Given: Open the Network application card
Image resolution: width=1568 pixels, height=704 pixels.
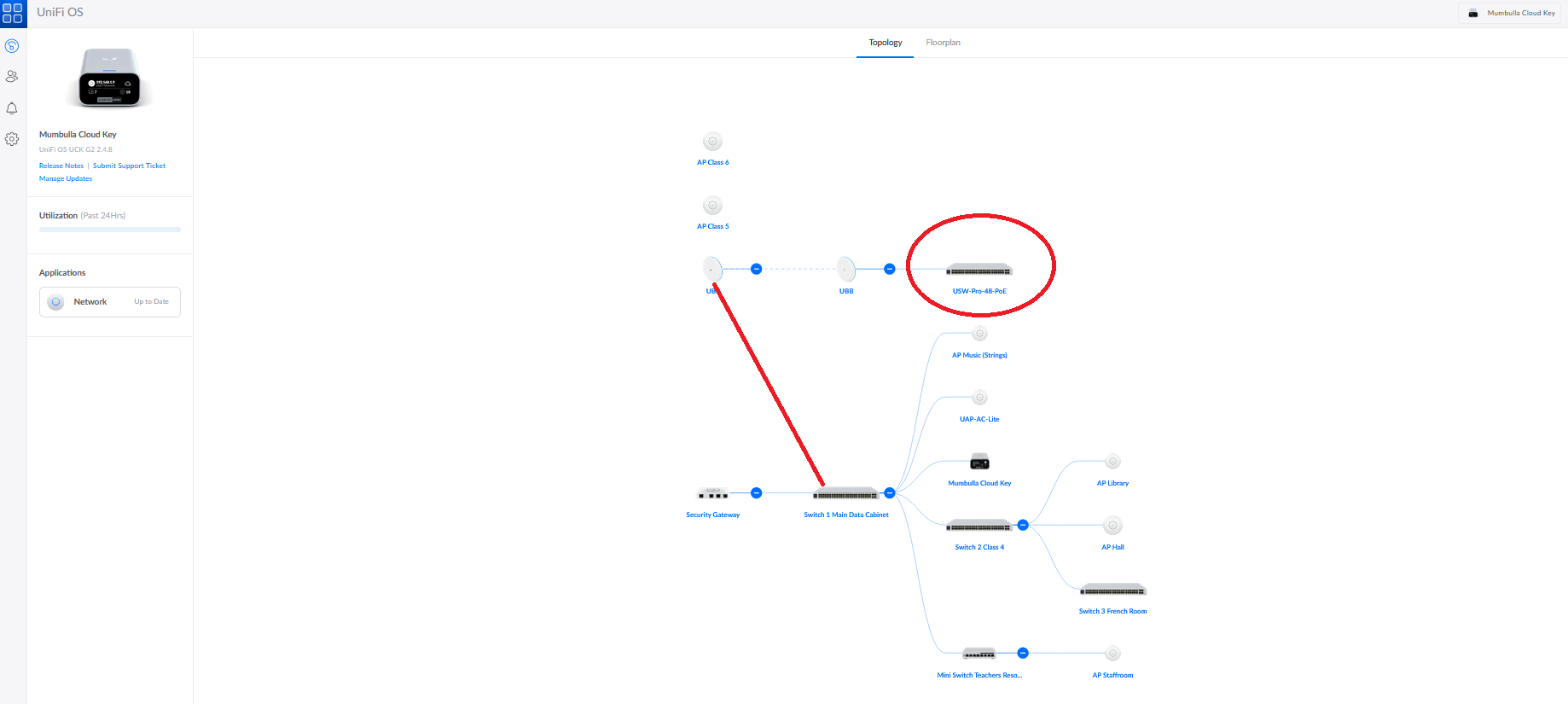Looking at the screenshot, I should point(110,302).
